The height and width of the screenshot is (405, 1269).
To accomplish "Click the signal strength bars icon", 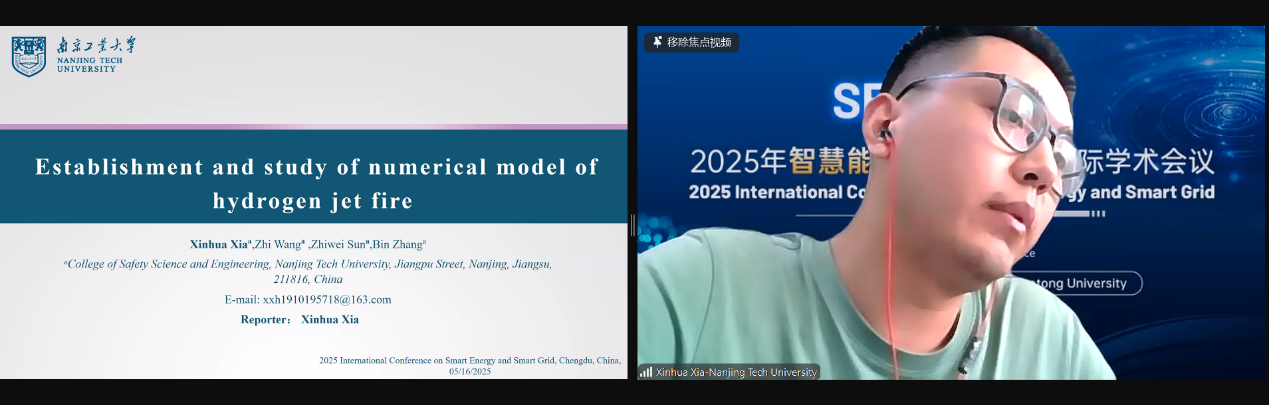I will (646, 372).
